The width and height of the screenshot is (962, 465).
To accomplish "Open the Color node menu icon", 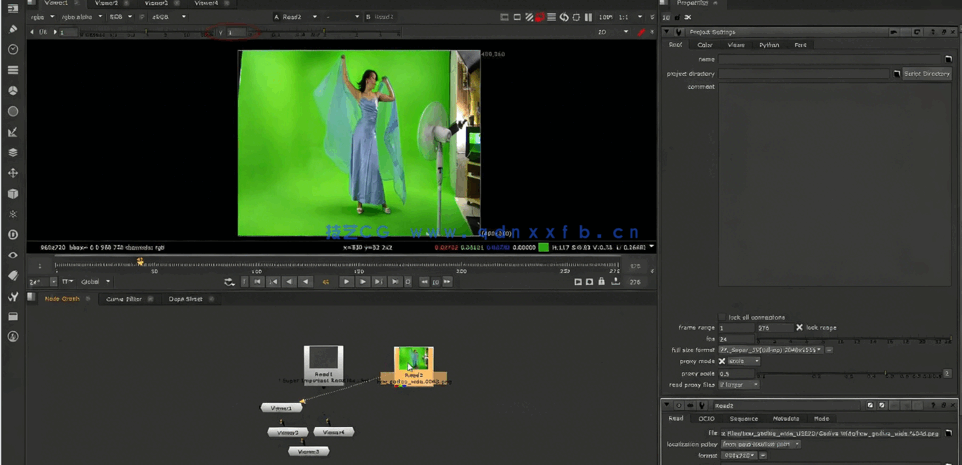I will click(x=13, y=90).
